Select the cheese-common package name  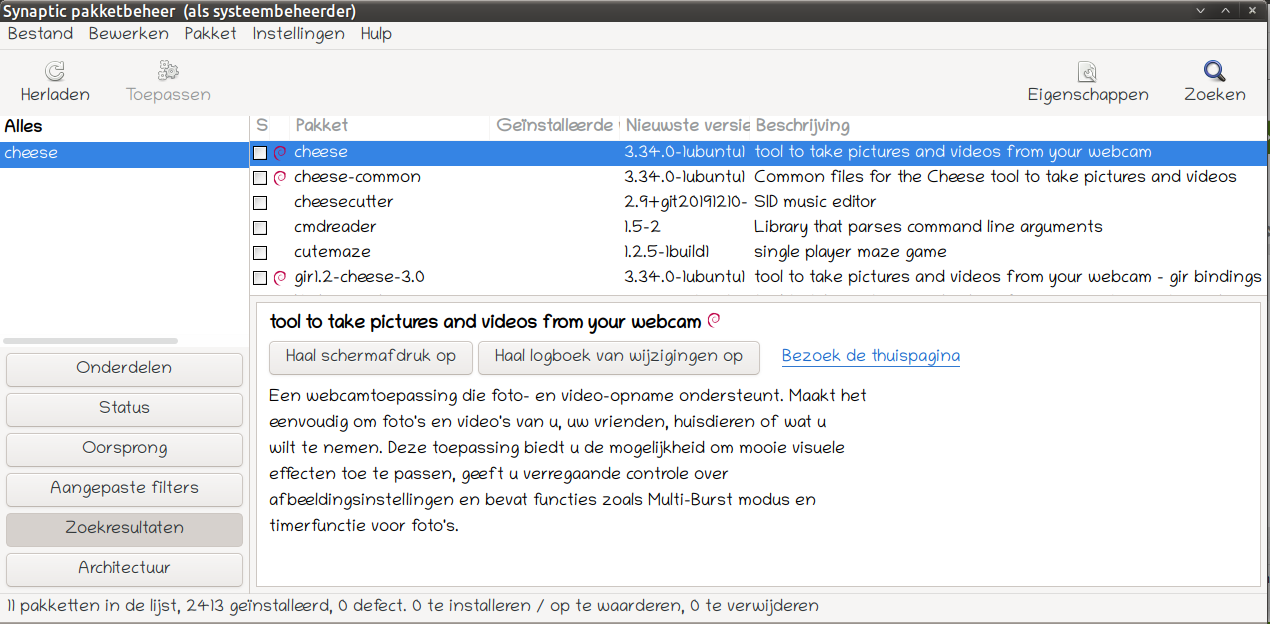[x=357, y=177]
